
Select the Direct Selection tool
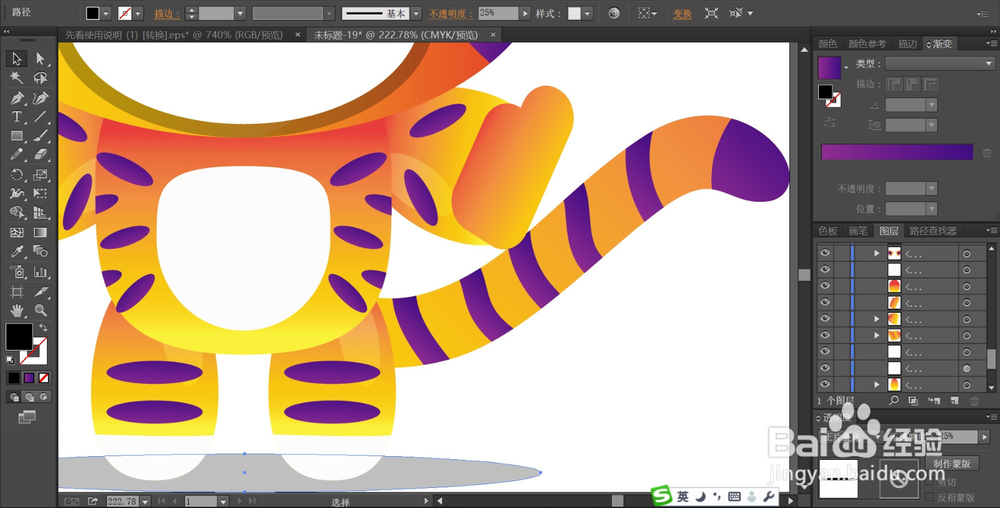40,59
